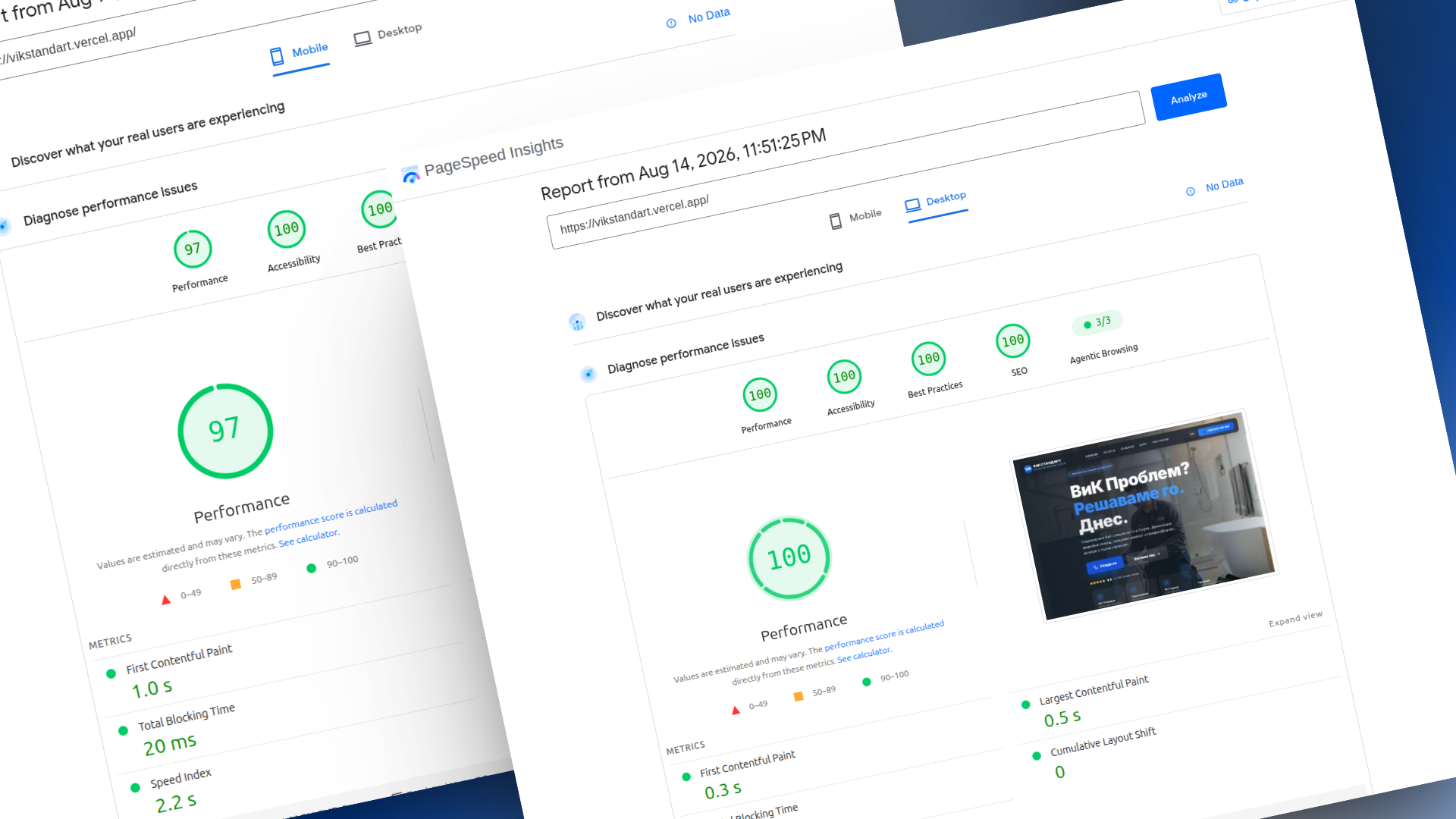Open 'performance score is calculated' link in the front report
1456x819 pixels.
884,635
